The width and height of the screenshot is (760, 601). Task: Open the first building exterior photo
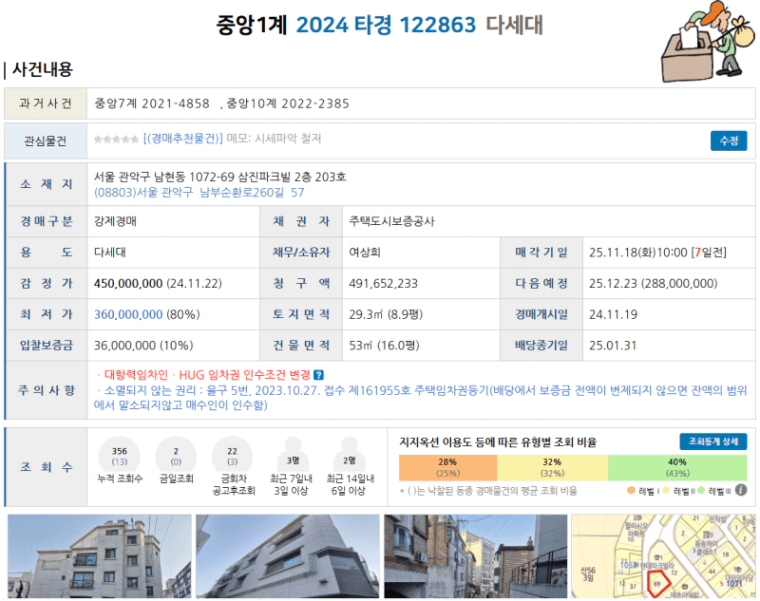pos(99,556)
